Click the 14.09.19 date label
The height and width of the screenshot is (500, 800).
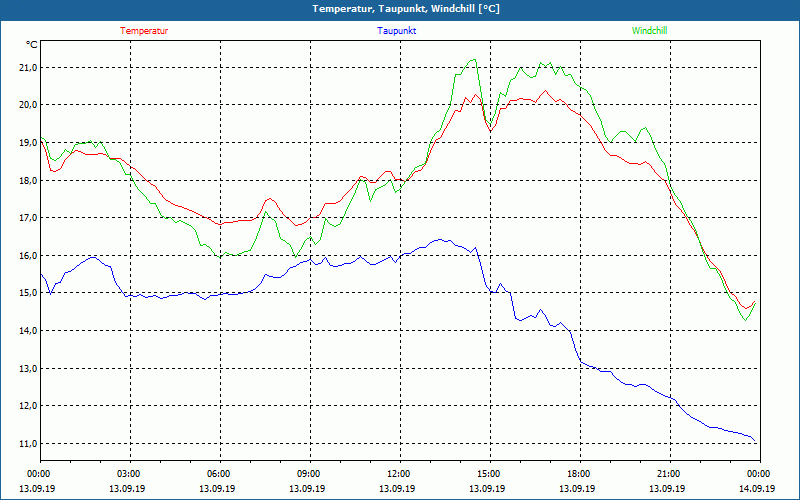pyautogui.click(x=757, y=488)
